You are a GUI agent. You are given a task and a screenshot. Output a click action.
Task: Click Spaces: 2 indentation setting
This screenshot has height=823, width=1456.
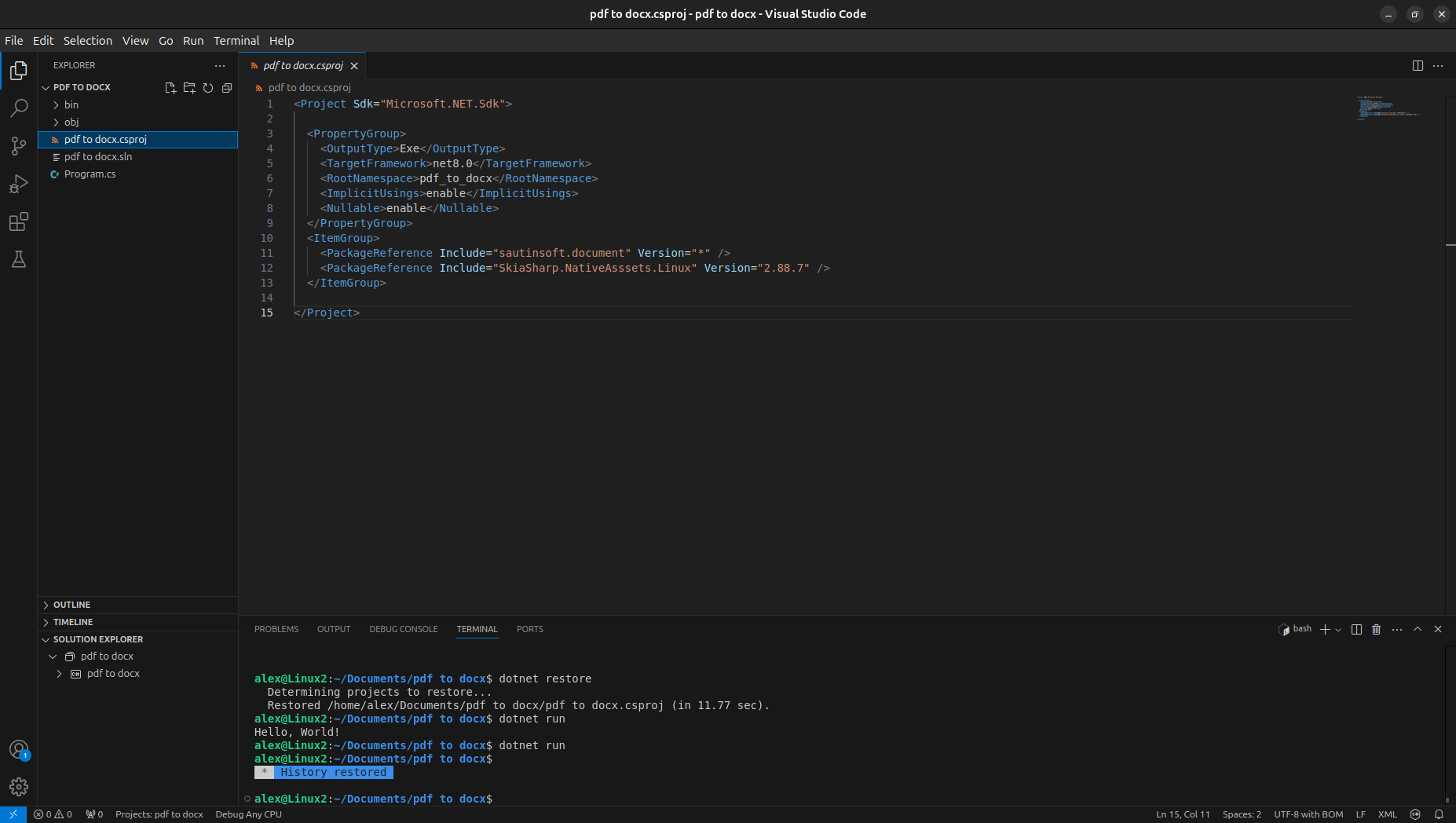[x=1242, y=814]
